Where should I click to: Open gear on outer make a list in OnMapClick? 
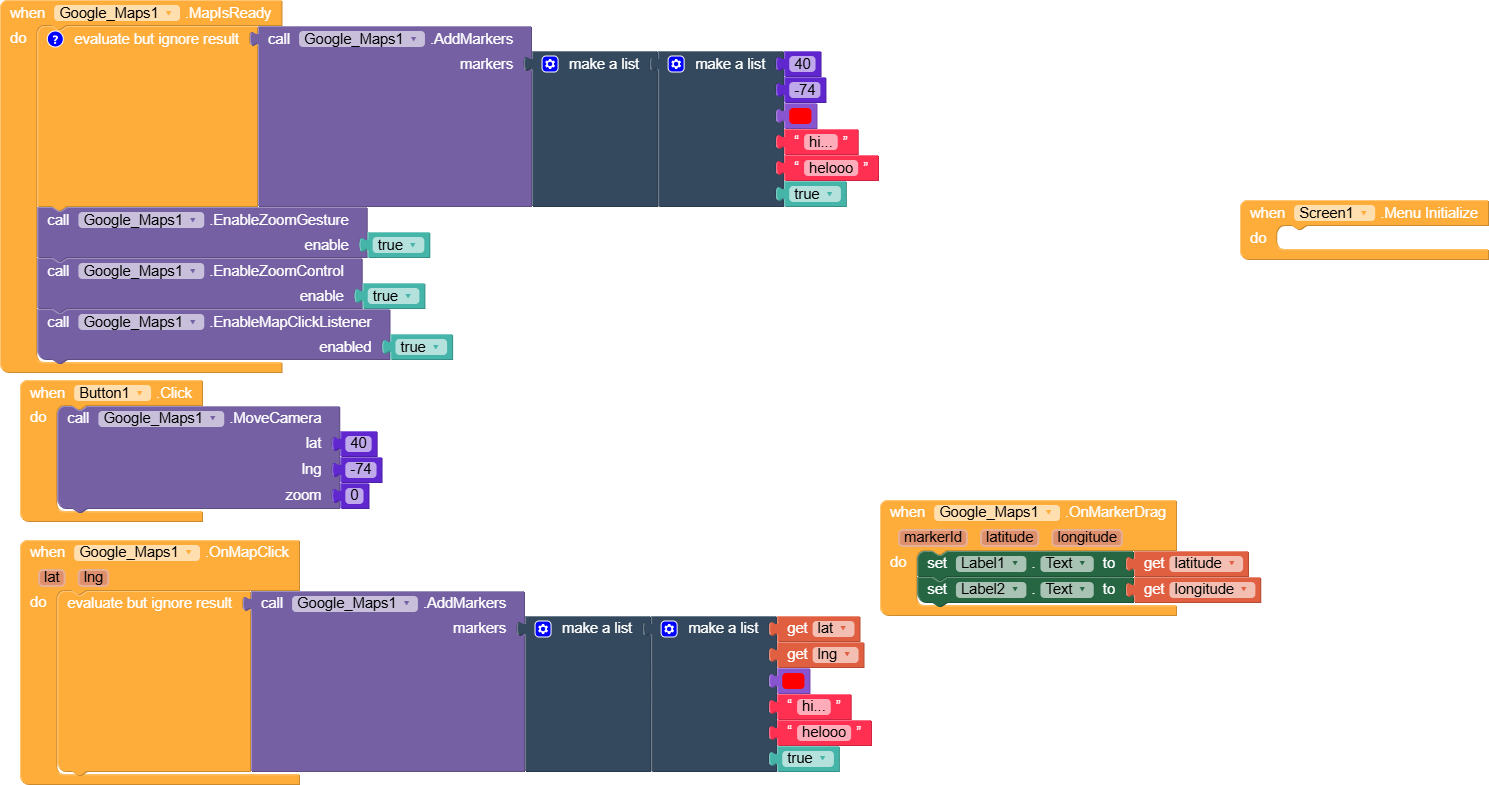(543, 629)
